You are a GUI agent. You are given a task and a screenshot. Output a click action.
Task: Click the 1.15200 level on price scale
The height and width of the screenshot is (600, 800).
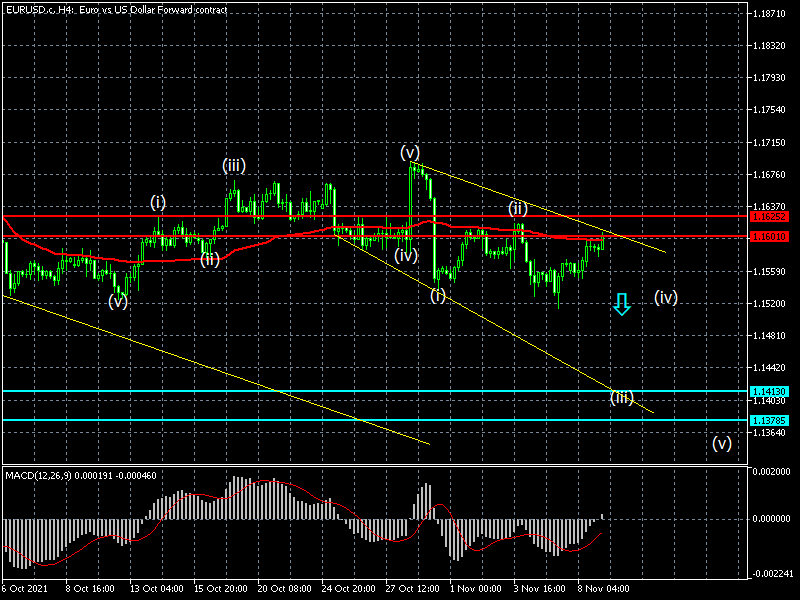(x=770, y=303)
